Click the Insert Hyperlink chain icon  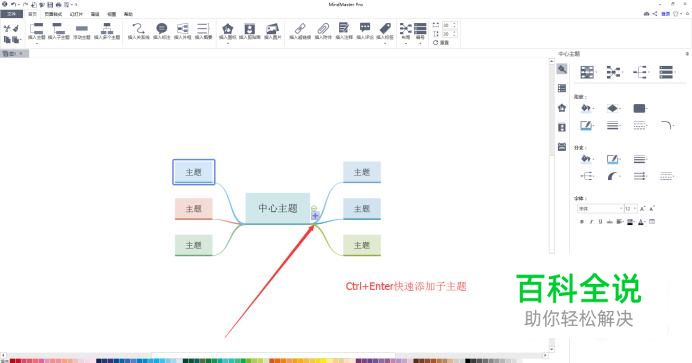300,29
